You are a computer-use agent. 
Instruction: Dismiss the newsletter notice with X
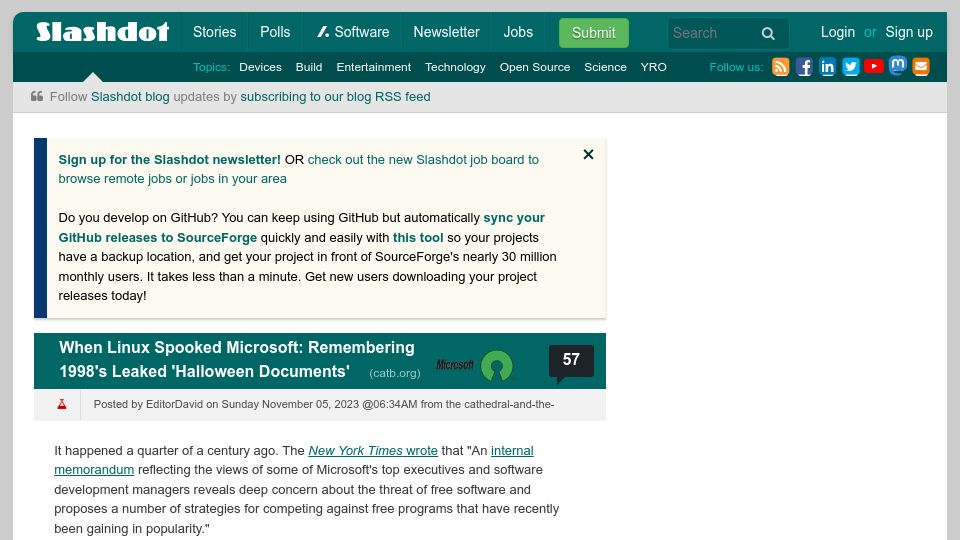[588, 154]
